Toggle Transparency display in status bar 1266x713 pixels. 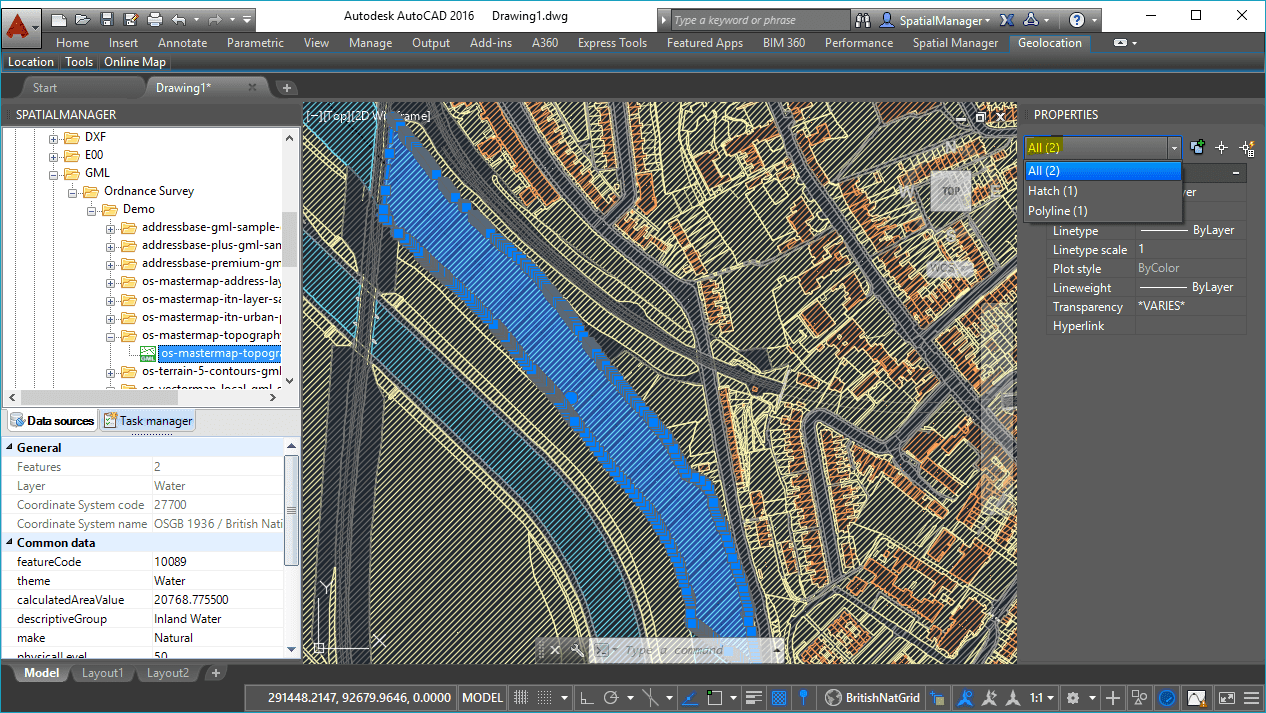pyautogui.click(x=779, y=697)
